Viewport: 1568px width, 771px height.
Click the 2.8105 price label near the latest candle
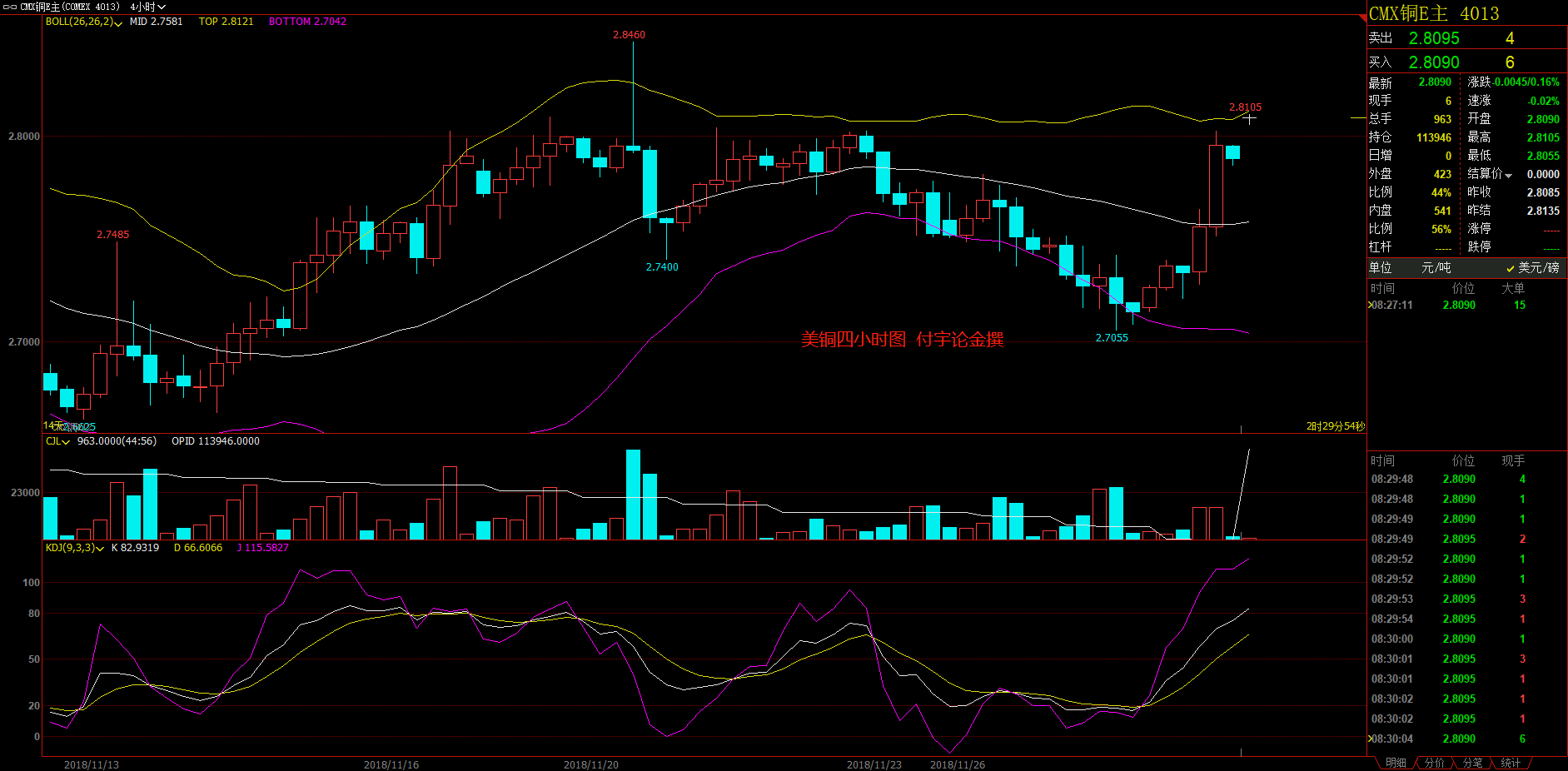coord(1245,107)
